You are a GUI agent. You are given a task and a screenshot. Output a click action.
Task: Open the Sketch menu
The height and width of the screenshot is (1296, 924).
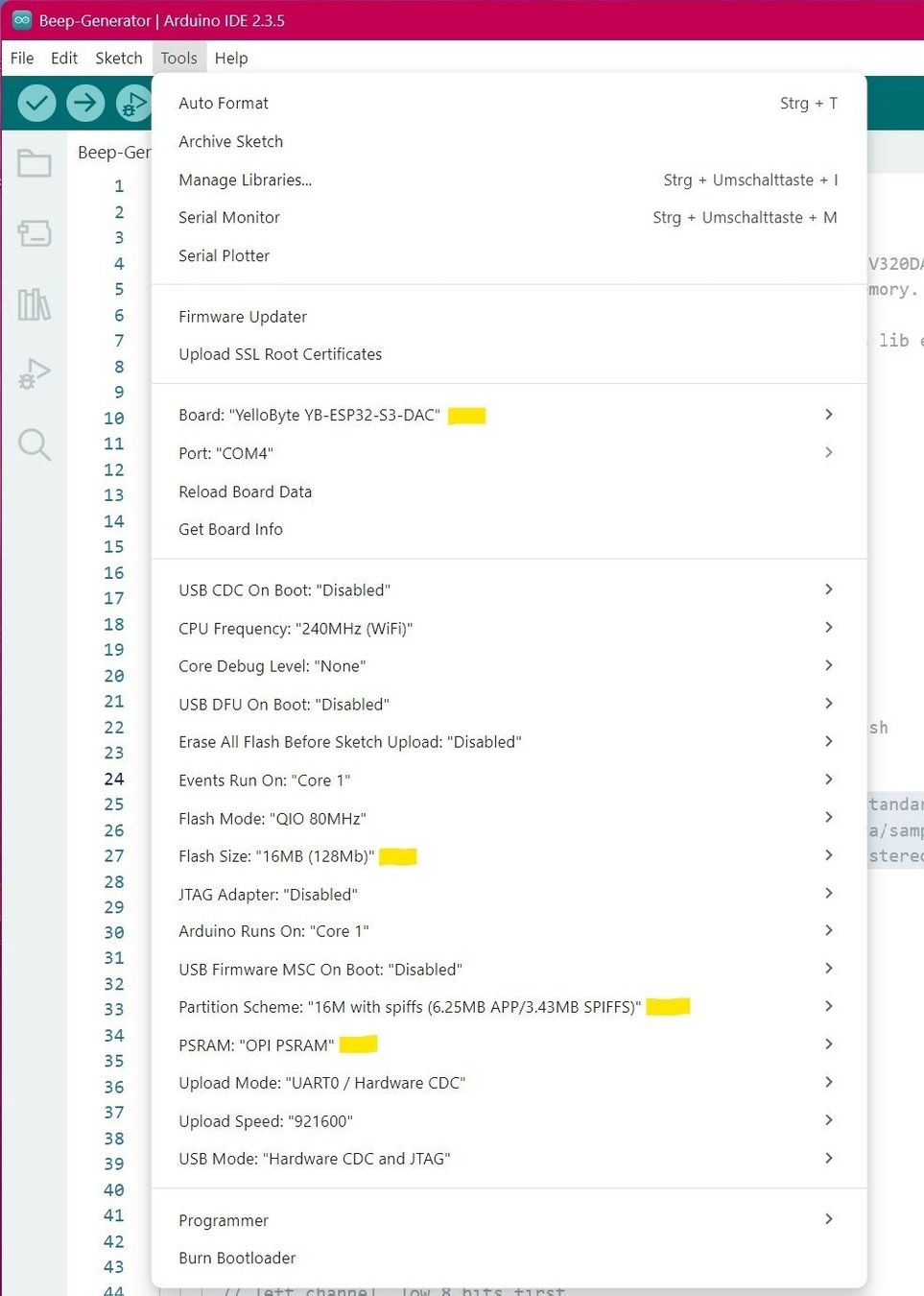(x=119, y=59)
